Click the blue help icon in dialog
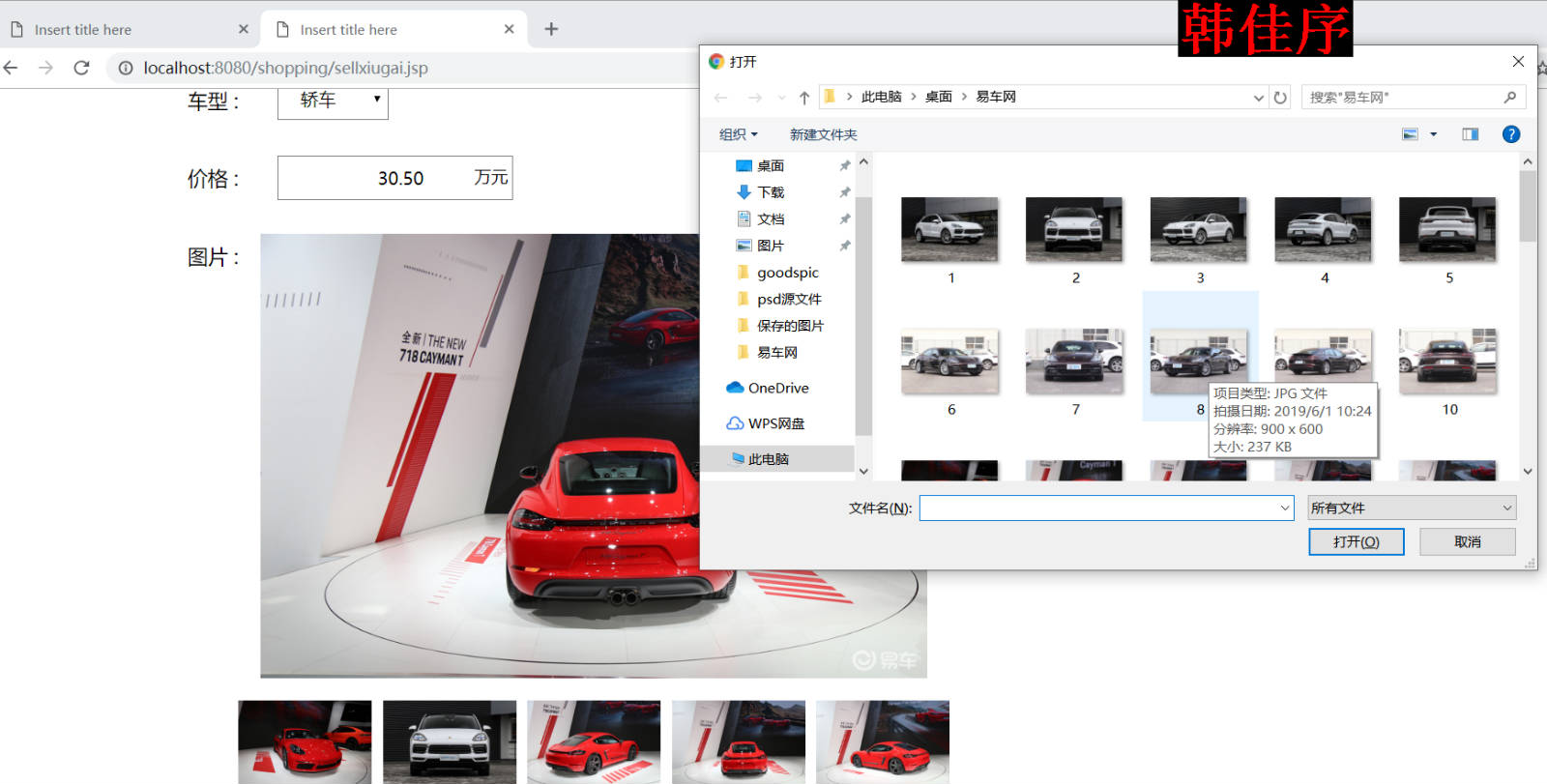Image resolution: width=1547 pixels, height=784 pixels. pos(1511,134)
